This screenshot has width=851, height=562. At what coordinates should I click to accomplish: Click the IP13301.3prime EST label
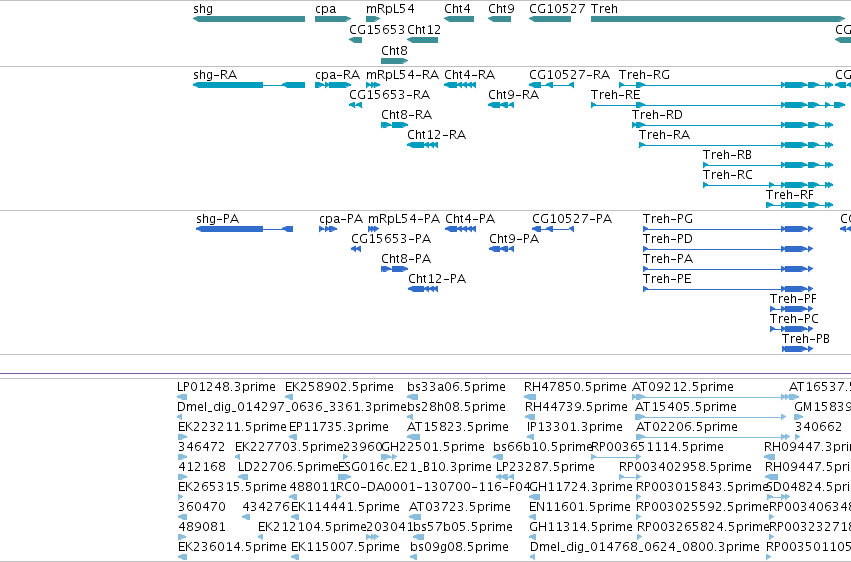pyautogui.click(x=574, y=427)
